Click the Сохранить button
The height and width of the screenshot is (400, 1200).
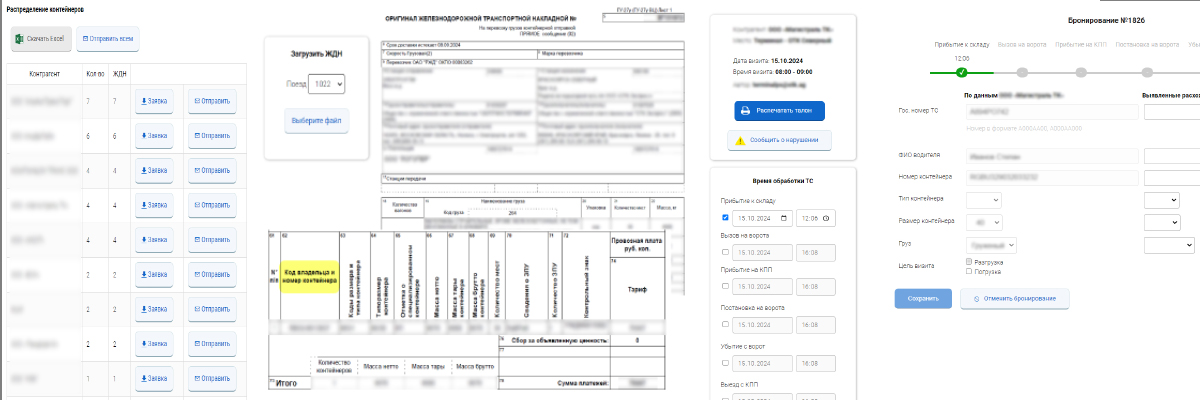[923, 298]
